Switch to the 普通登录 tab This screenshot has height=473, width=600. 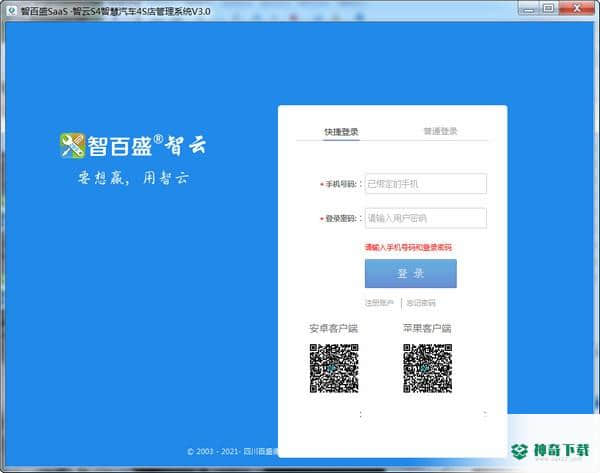440,131
